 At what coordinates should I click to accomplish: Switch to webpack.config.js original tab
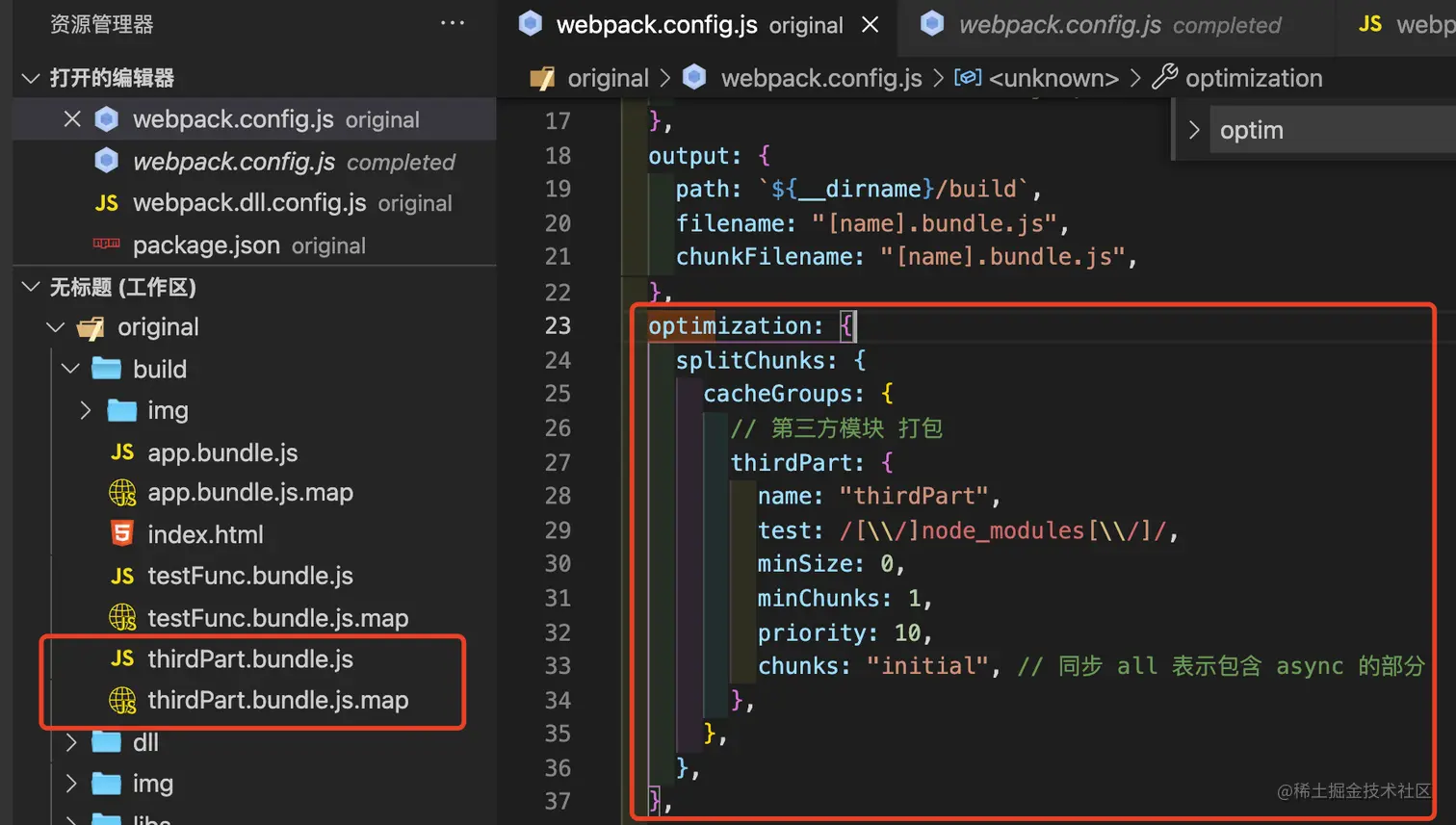pos(699,24)
